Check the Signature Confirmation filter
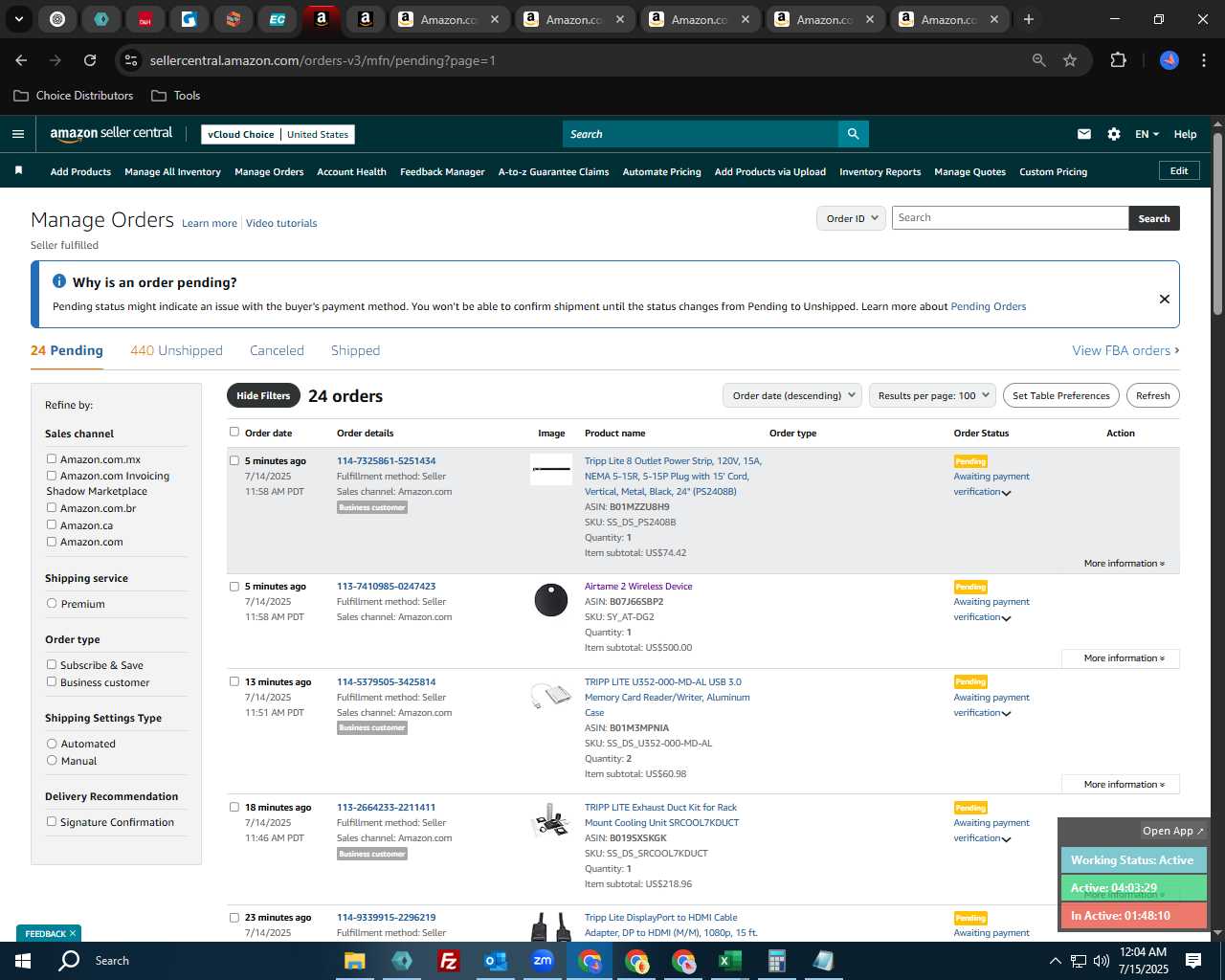The width and height of the screenshot is (1225, 980). pos(52,822)
